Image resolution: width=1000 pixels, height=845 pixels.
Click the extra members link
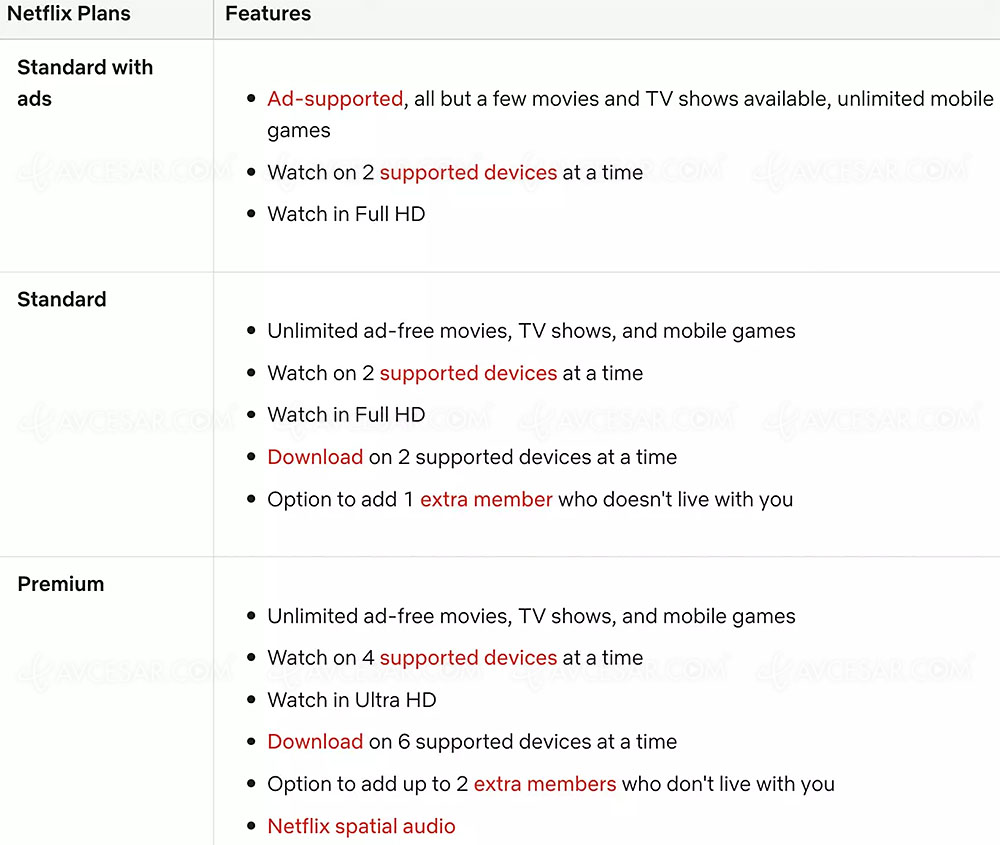click(x=545, y=783)
